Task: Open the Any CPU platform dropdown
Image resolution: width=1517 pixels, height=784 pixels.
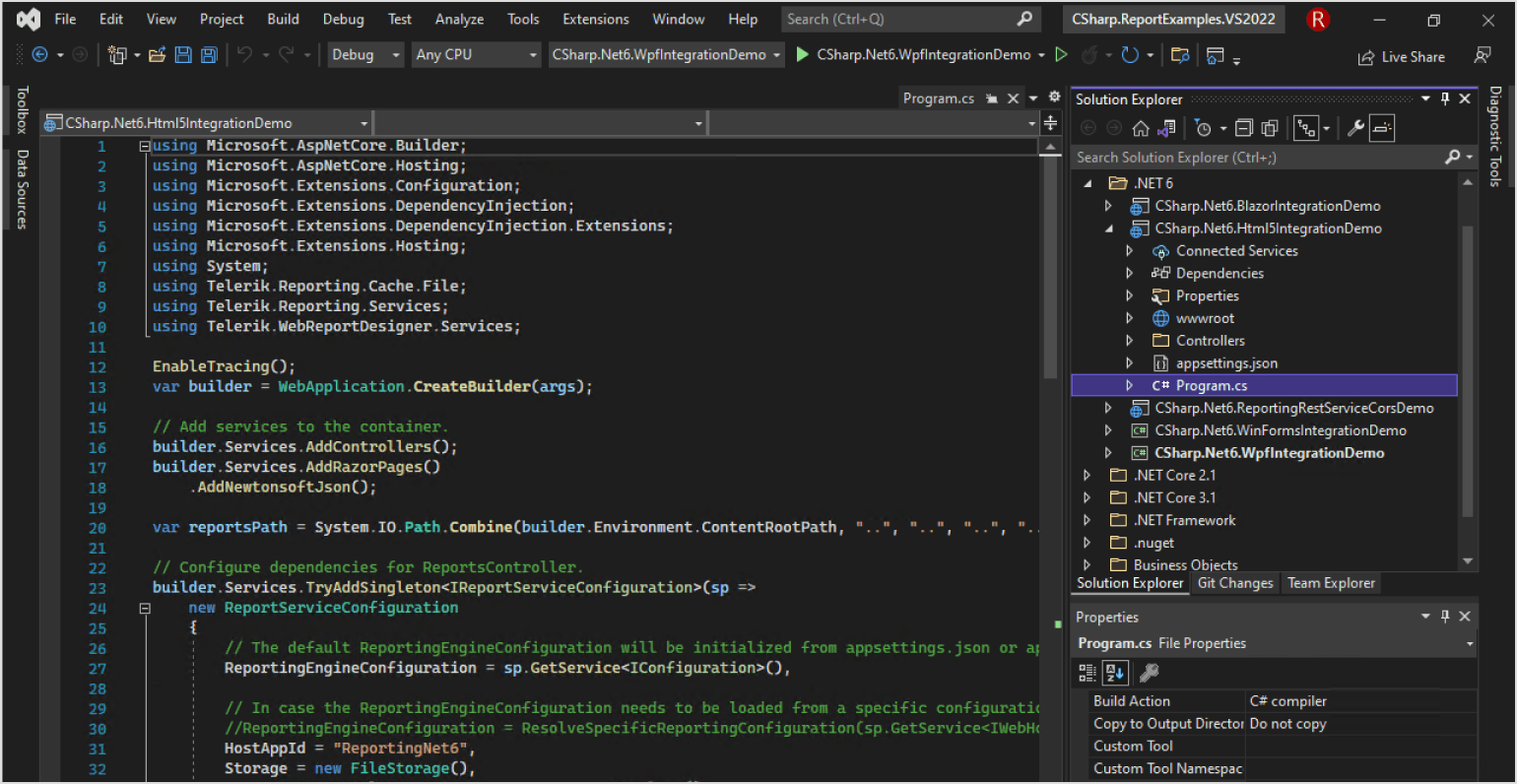Action: pos(477,55)
